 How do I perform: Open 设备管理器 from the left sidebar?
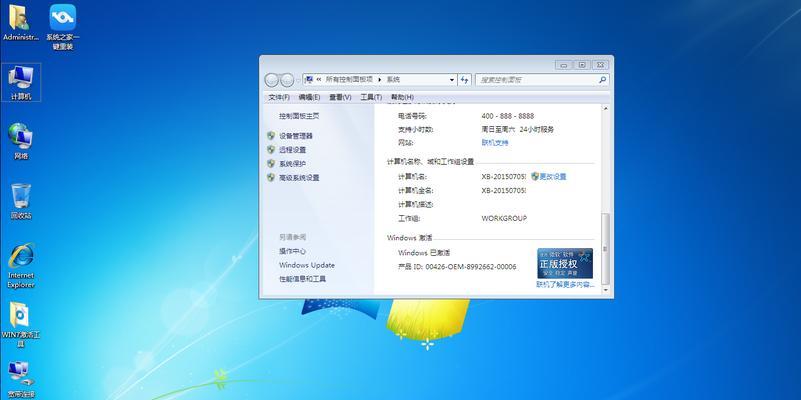(296, 135)
